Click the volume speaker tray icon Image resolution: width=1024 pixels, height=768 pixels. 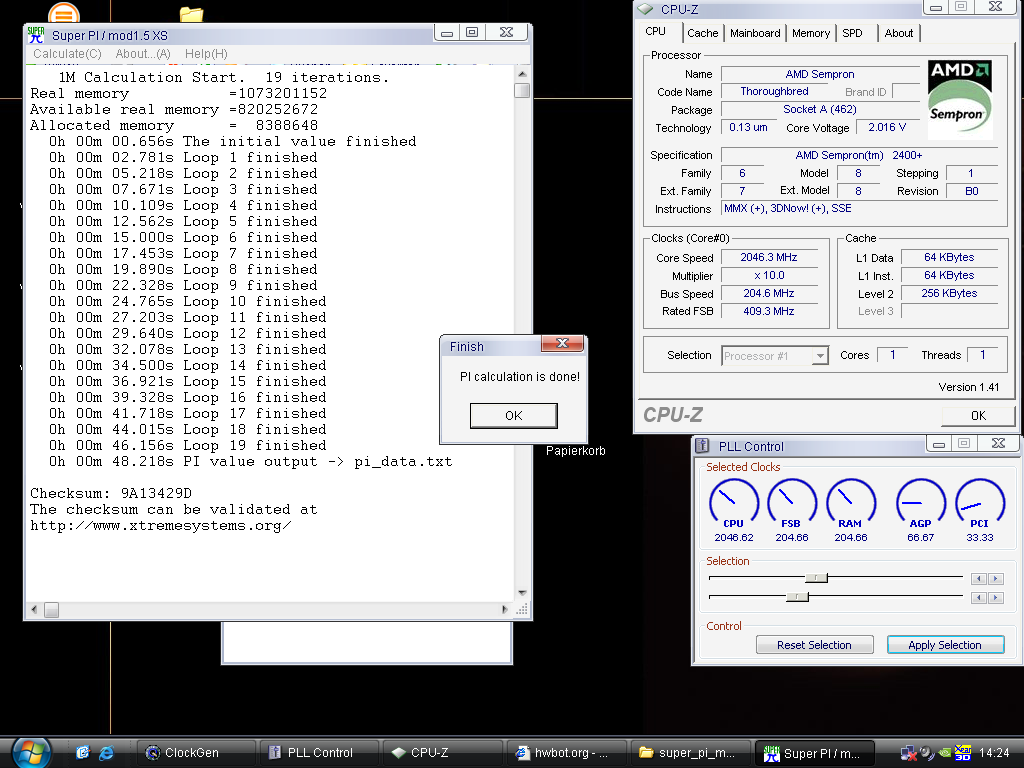tap(927, 753)
